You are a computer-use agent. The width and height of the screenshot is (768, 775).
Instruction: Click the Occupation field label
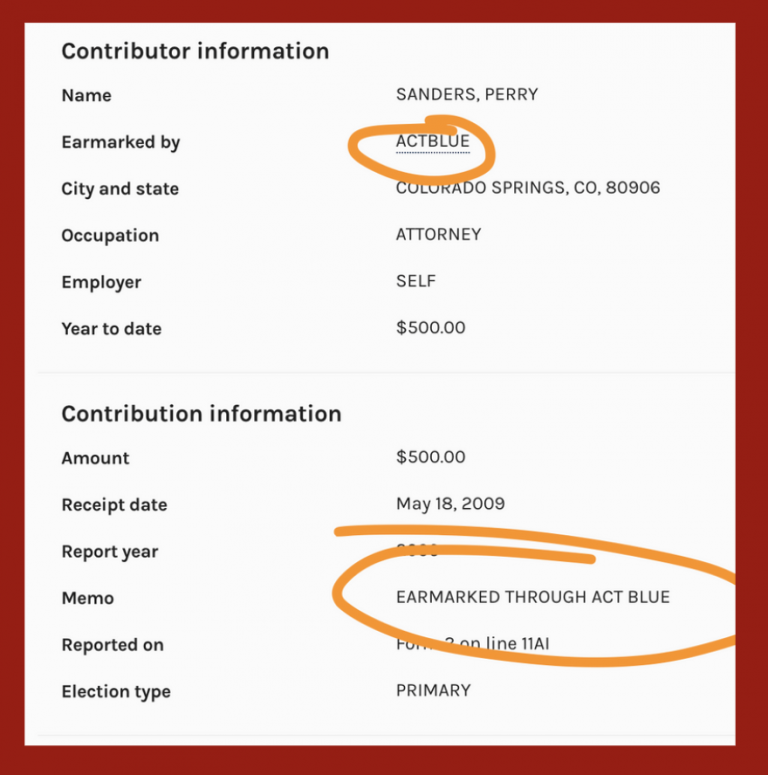[110, 236]
